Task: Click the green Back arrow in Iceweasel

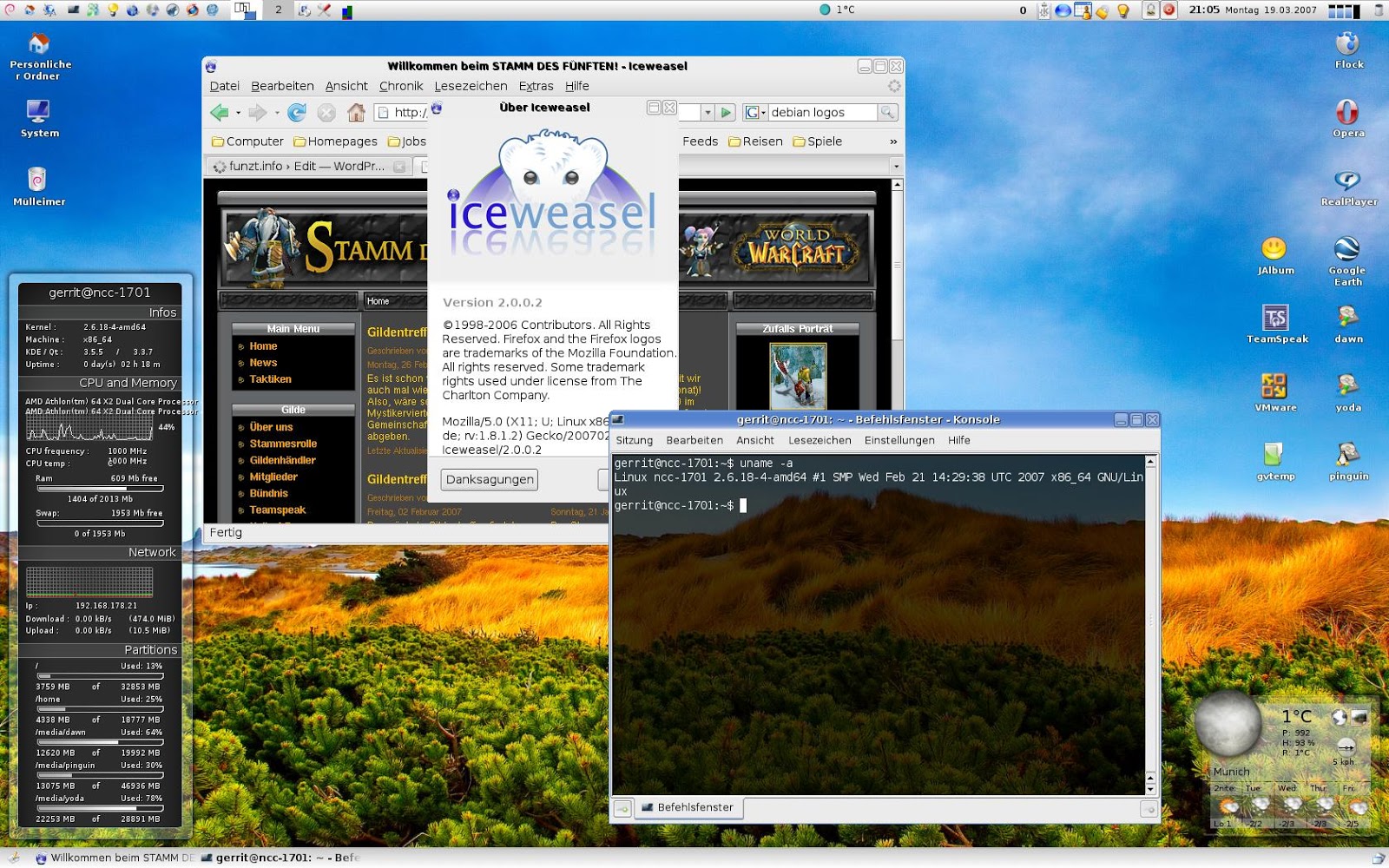Action: click(220, 113)
